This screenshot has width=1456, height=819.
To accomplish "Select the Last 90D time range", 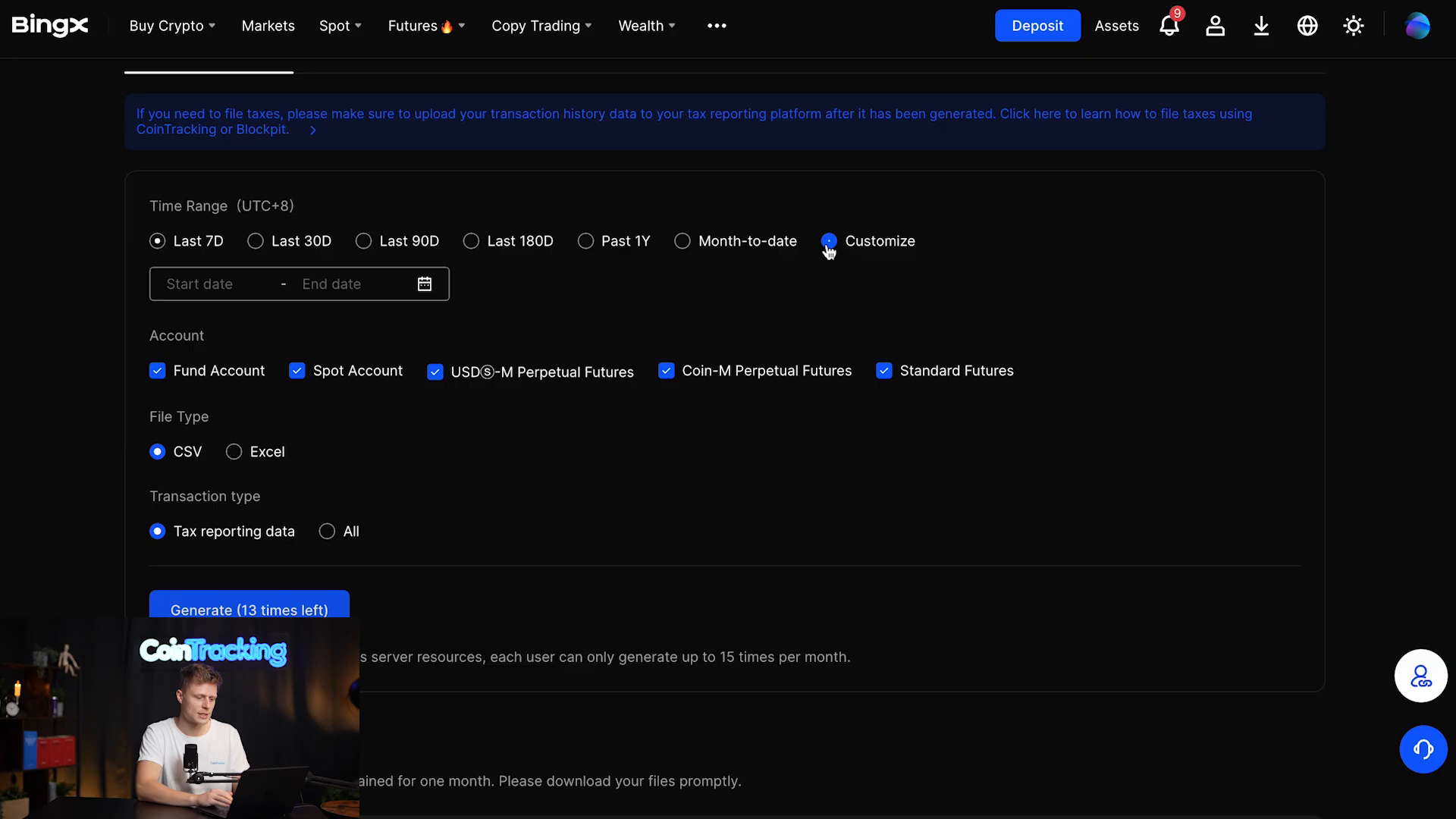I will pos(397,241).
